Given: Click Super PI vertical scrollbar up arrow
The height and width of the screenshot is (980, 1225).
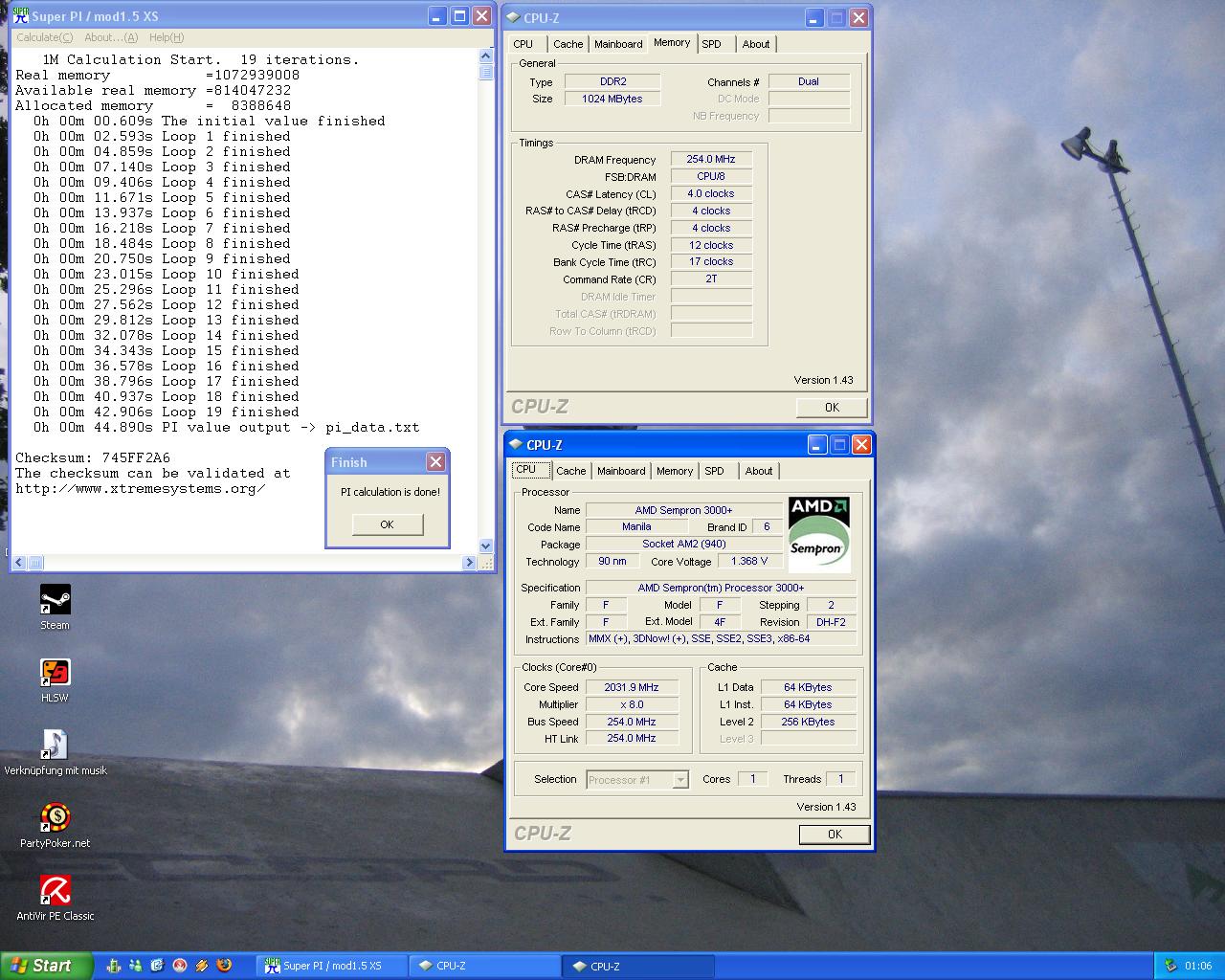Looking at the screenshot, I should (485, 56).
